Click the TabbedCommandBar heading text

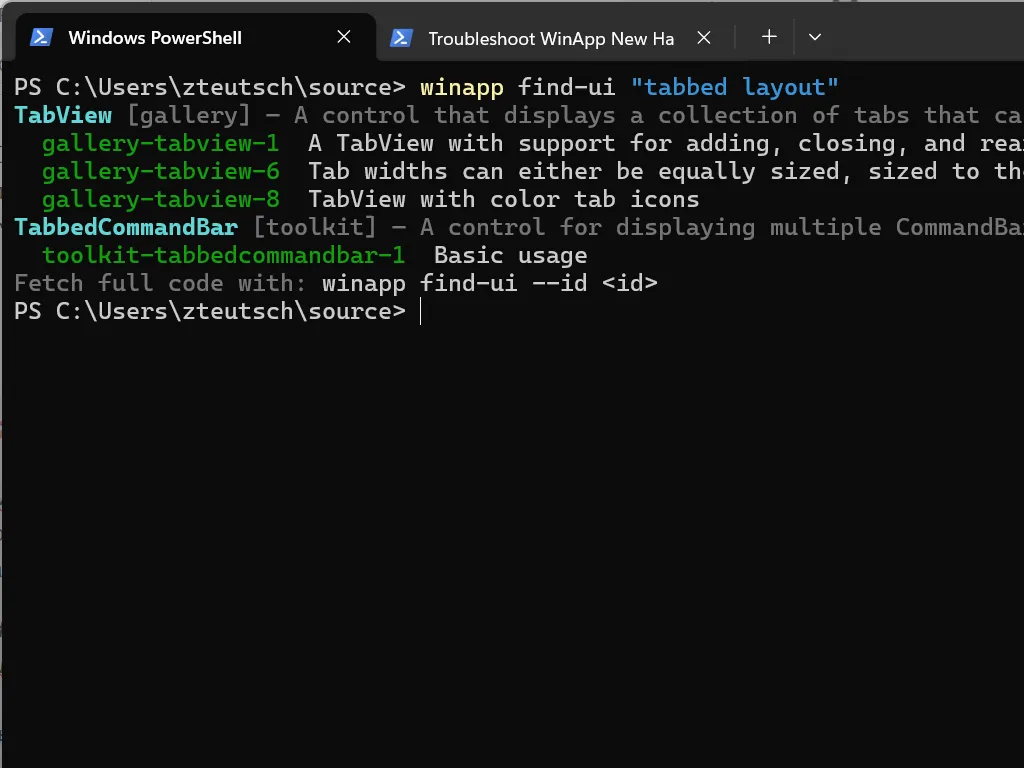[126, 227]
